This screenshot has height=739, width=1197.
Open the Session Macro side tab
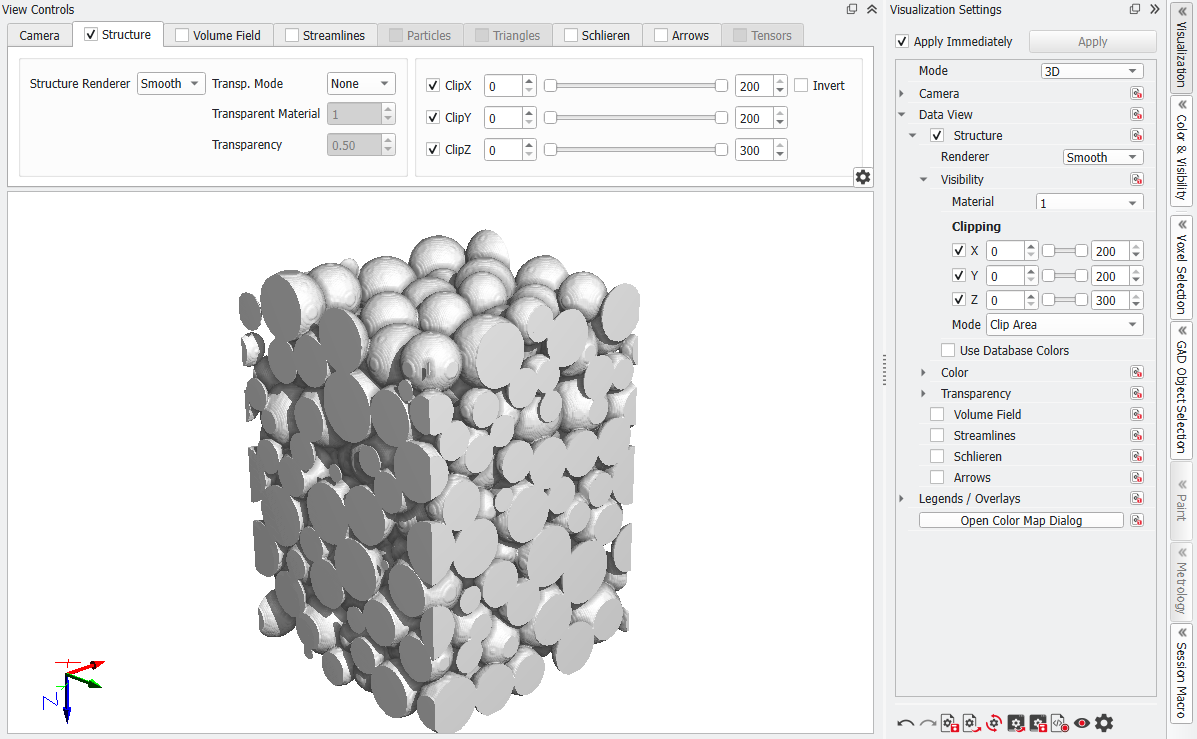tap(1181, 673)
